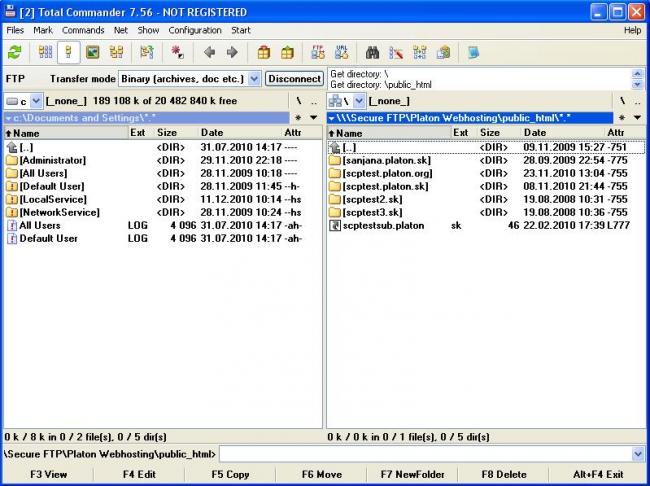The image size is (650, 486).
Task: Open right panel directory history arrow
Action: pyautogui.click(x=637, y=118)
